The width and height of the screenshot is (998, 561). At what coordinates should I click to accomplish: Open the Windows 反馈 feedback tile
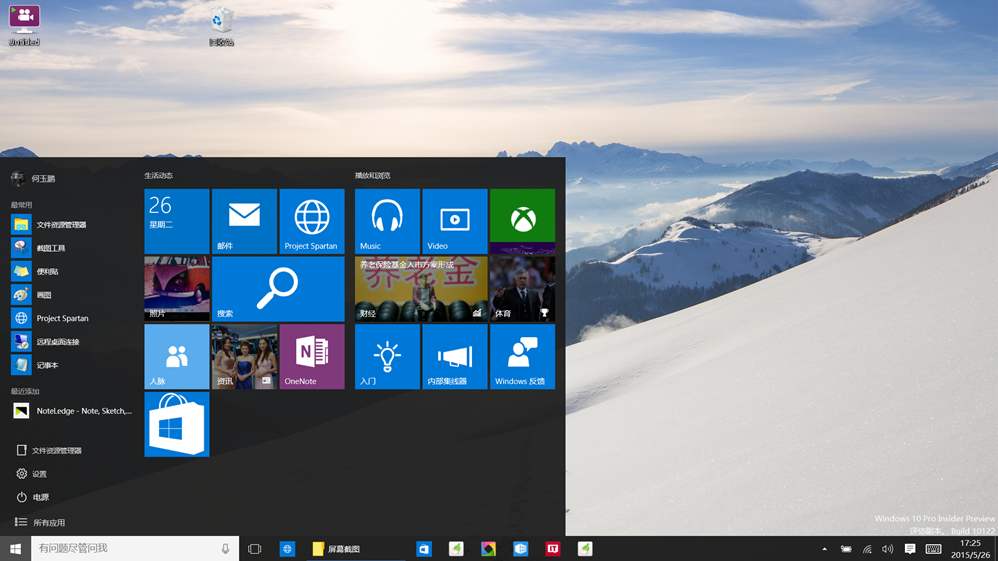(522, 356)
